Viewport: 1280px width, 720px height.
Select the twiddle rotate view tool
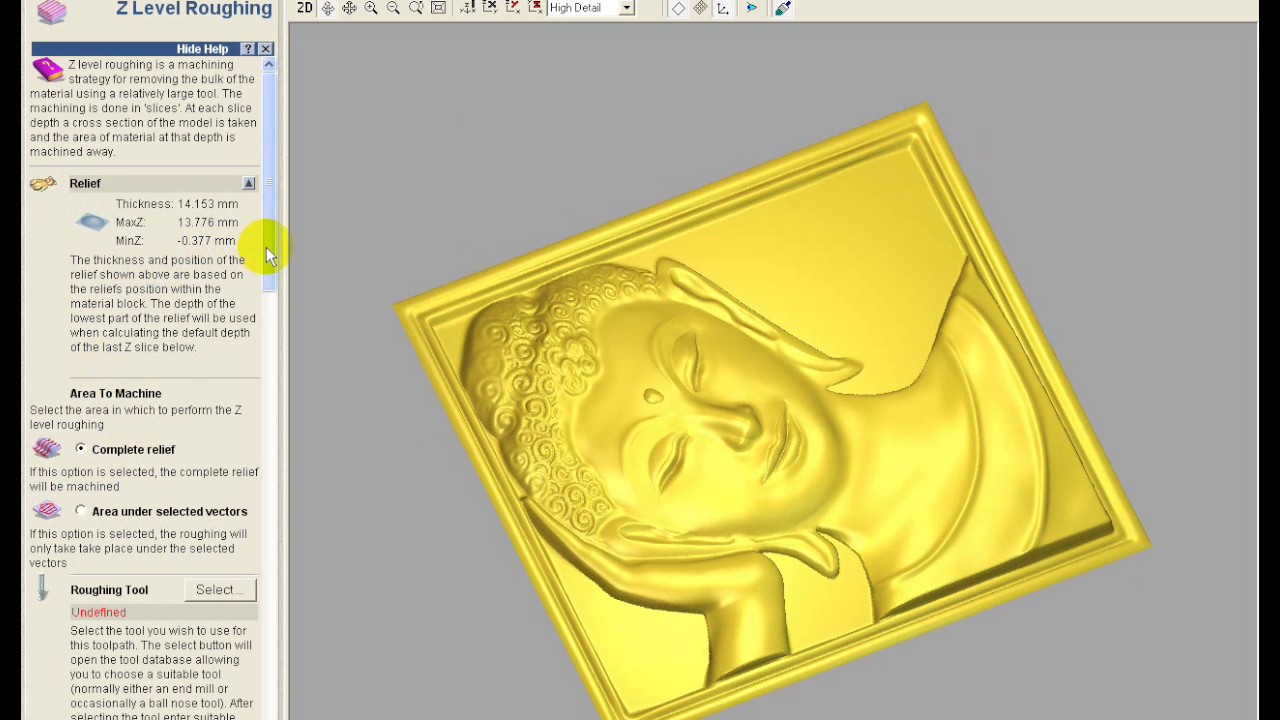click(x=328, y=8)
